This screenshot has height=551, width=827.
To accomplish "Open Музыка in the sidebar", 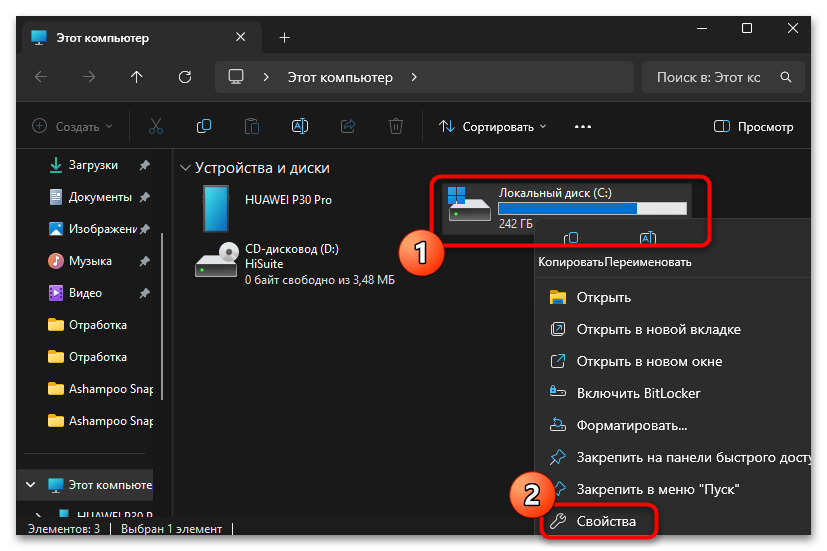I will [x=90, y=261].
